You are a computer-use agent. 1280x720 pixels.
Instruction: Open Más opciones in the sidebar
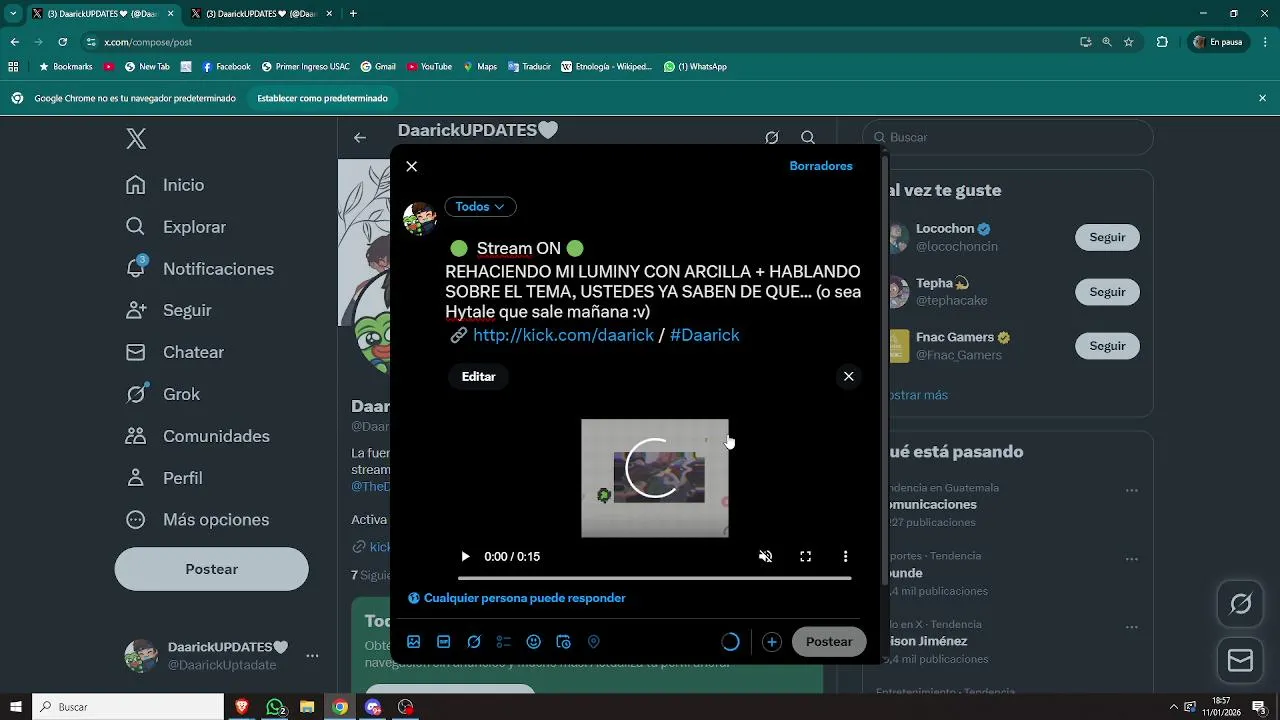pos(197,520)
